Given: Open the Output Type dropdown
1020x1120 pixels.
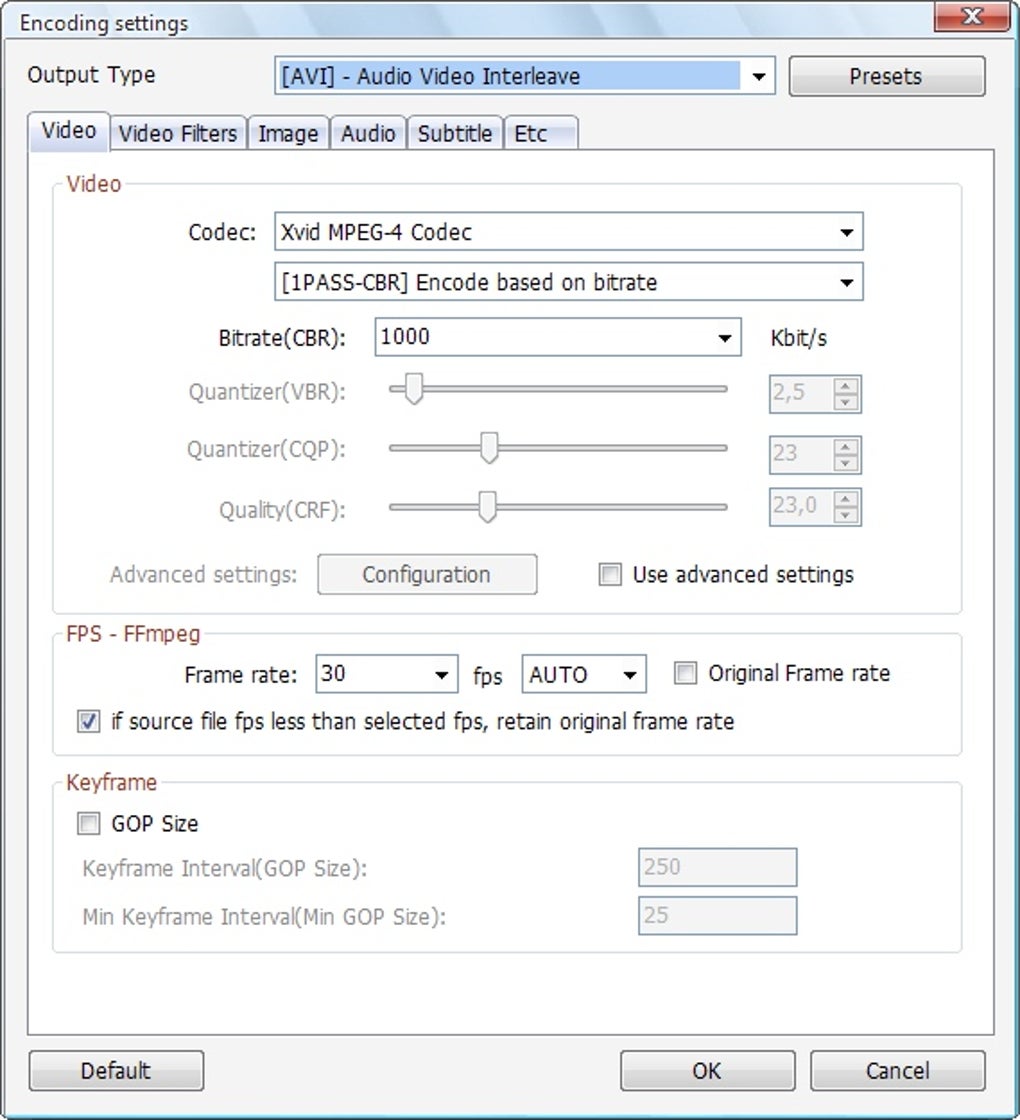Looking at the screenshot, I should tap(525, 76).
